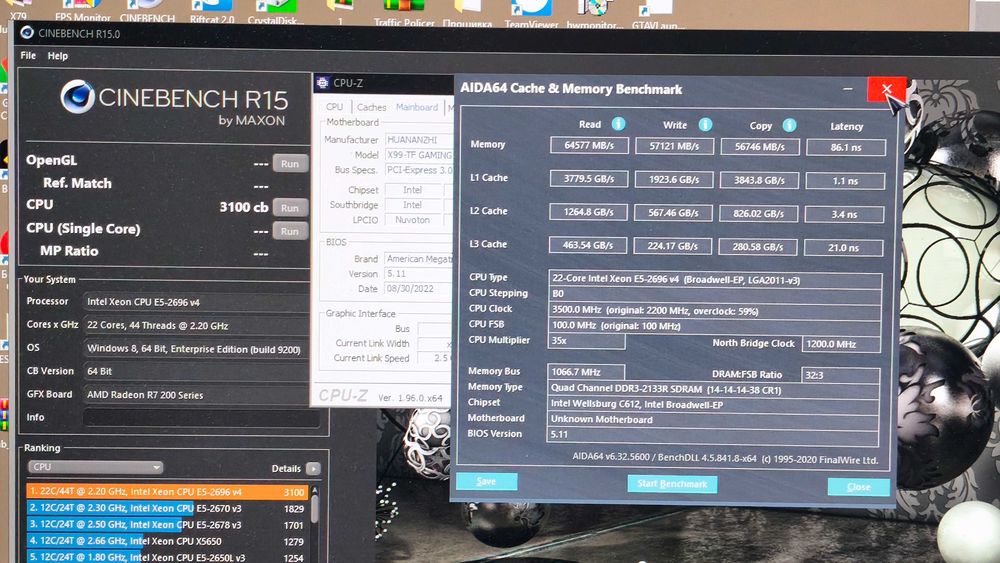Click the Write info icon in AIDA64
This screenshot has height=563, width=1000.
(705, 124)
